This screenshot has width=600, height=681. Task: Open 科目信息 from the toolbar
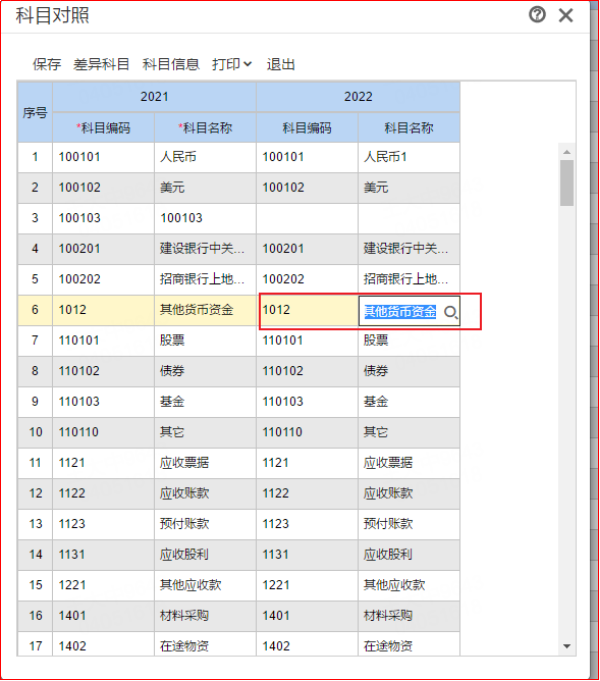tap(171, 64)
